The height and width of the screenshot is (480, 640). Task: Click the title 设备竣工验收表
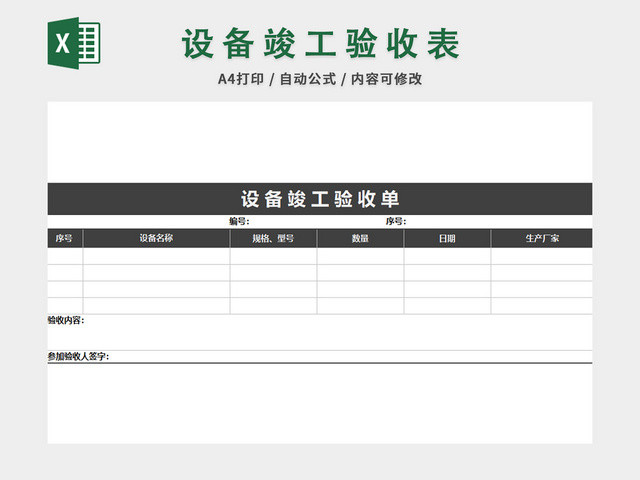point(321,44)
